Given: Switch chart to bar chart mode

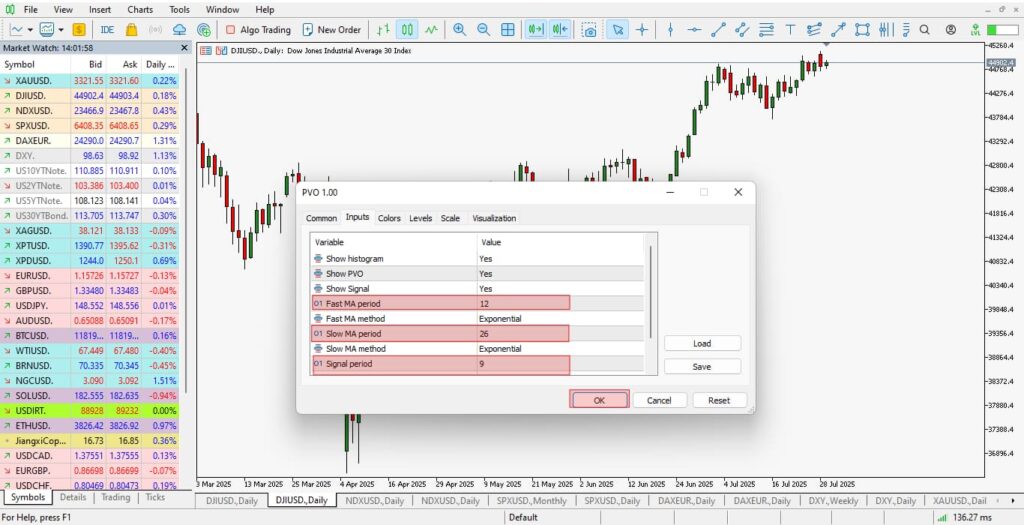Looking at the screenshot, I should click(384, 29).
